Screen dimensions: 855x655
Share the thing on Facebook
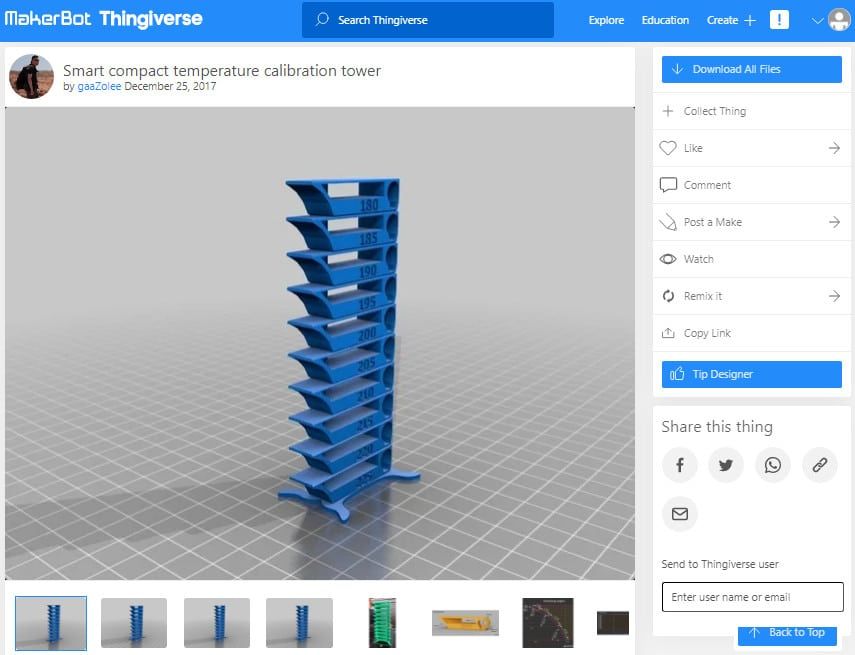click(679, 465)
